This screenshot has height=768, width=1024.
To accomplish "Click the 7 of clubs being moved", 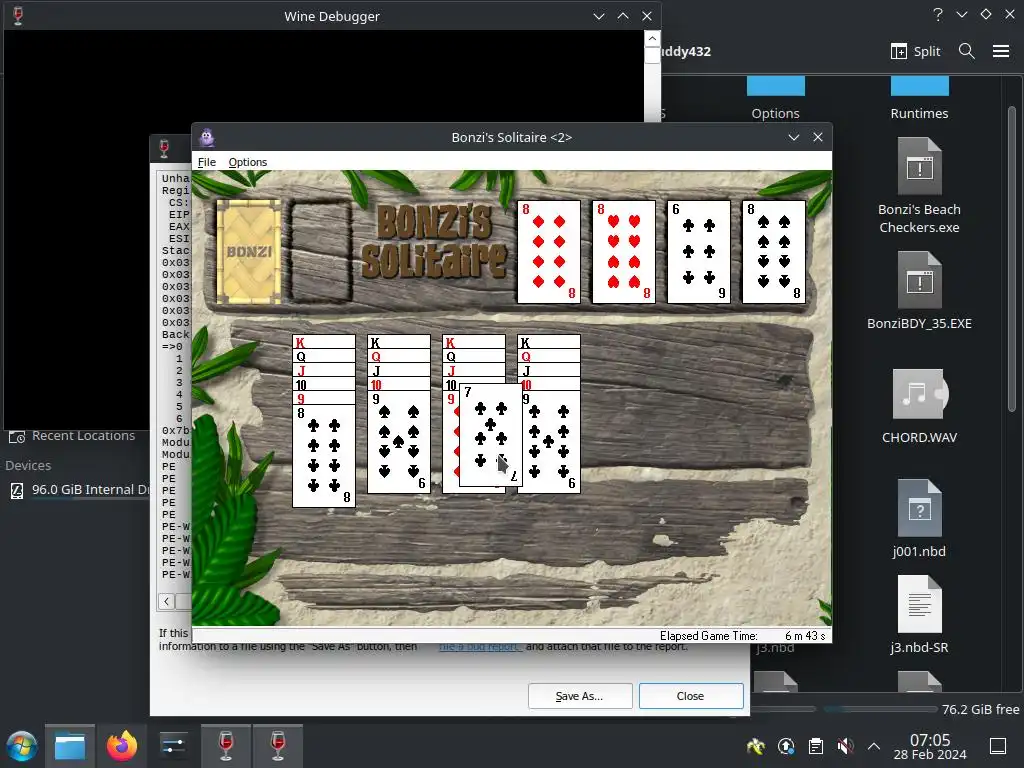I will point(490,435).
